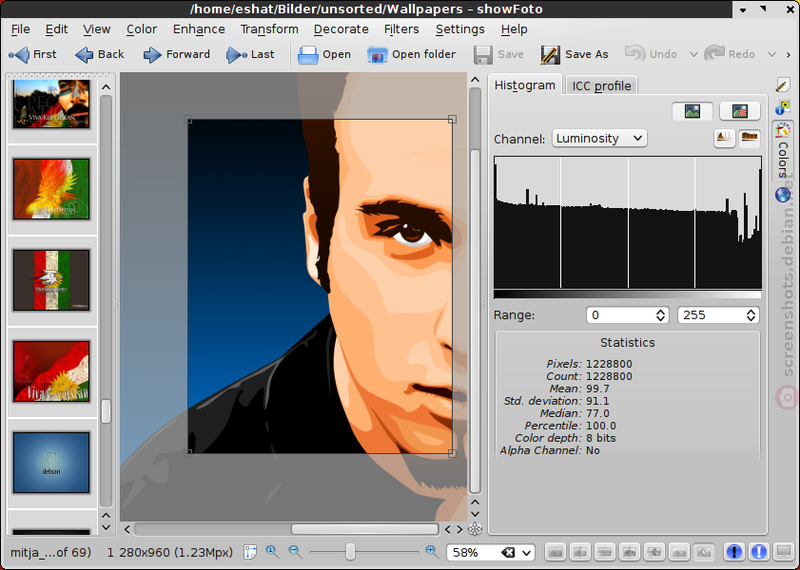Select the blue debian wallpaper thumbnail
The width and height of the screenshot is (800, 570).
coord(51,462)
